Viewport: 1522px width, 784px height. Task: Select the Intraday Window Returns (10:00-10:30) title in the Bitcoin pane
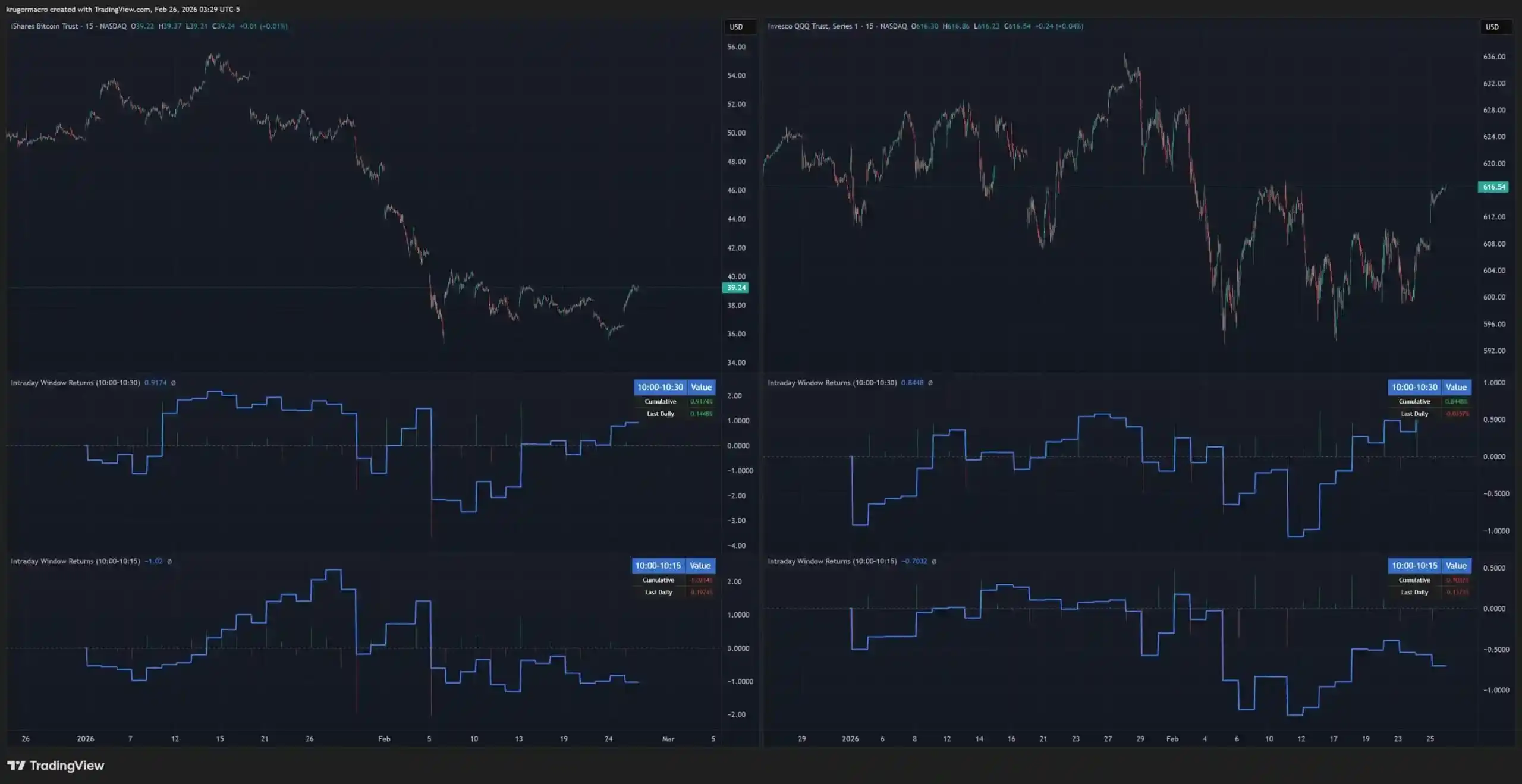click(75, 383)
